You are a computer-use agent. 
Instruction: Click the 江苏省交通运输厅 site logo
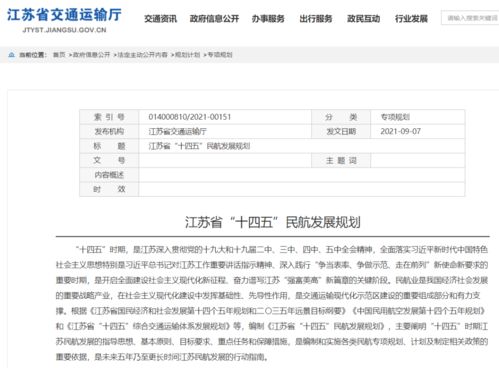[64, 15]
